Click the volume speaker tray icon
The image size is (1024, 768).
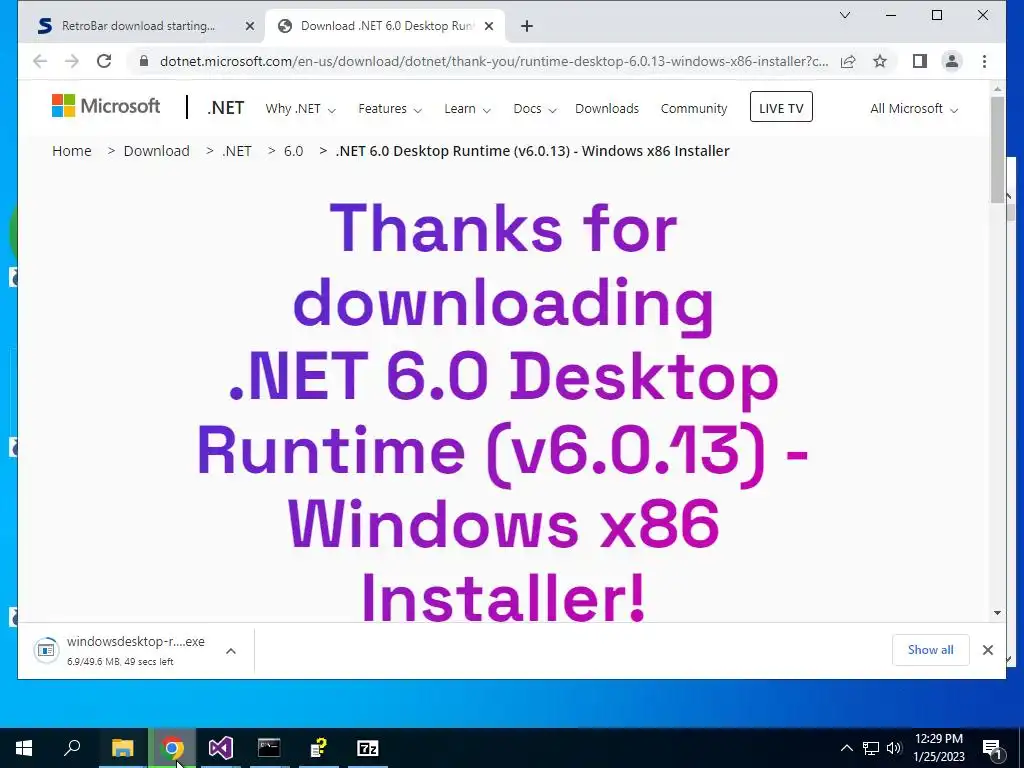click(894, 748)
